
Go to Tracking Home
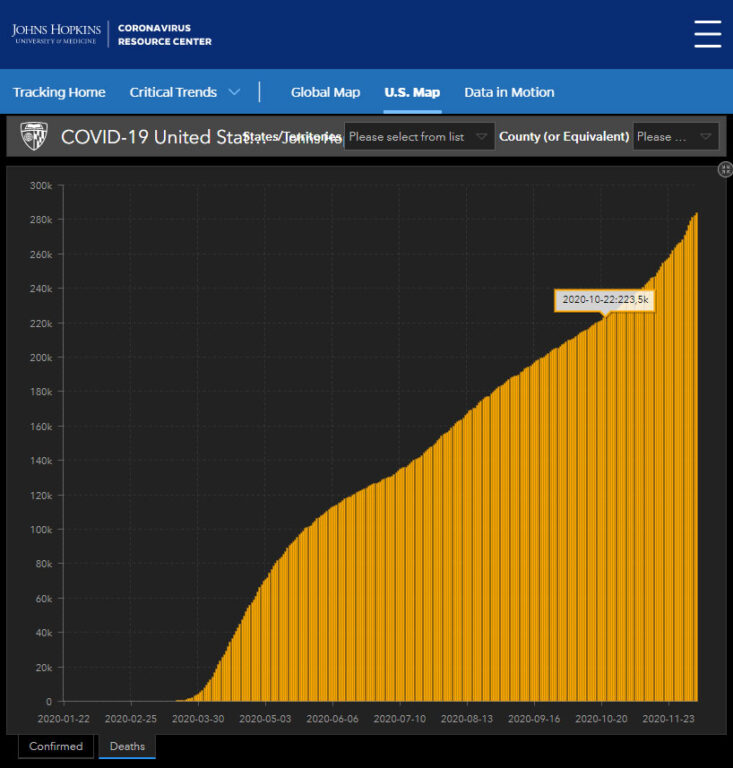tap(59, 92)
